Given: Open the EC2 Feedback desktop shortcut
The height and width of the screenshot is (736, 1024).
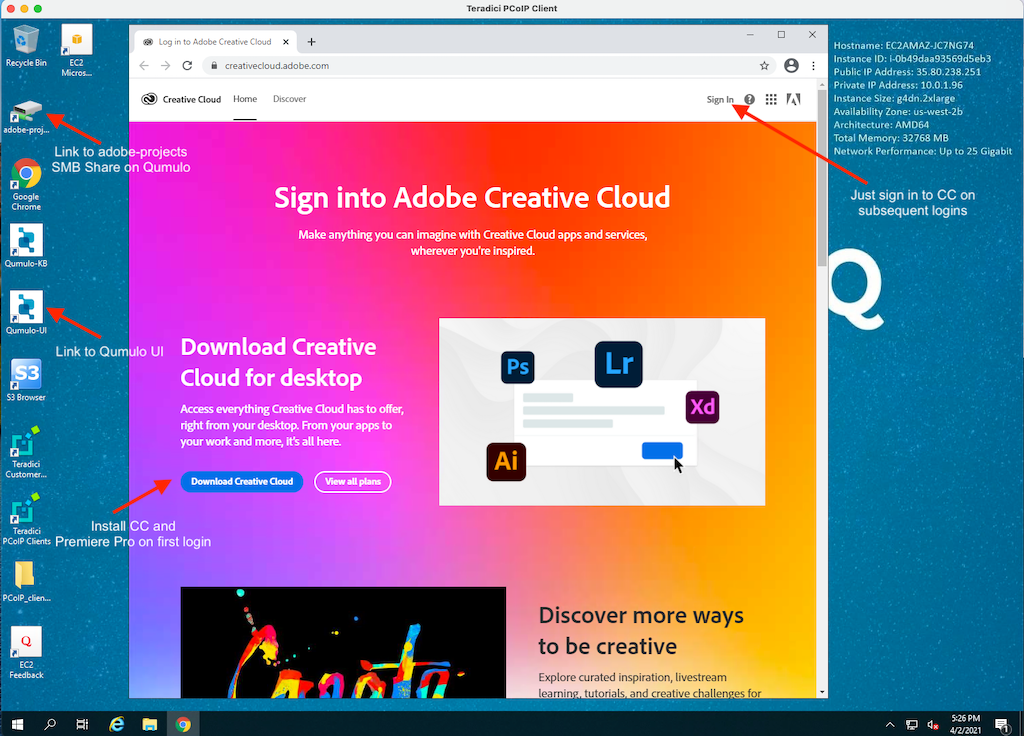Looking at the screenshot, I should 26,653.
